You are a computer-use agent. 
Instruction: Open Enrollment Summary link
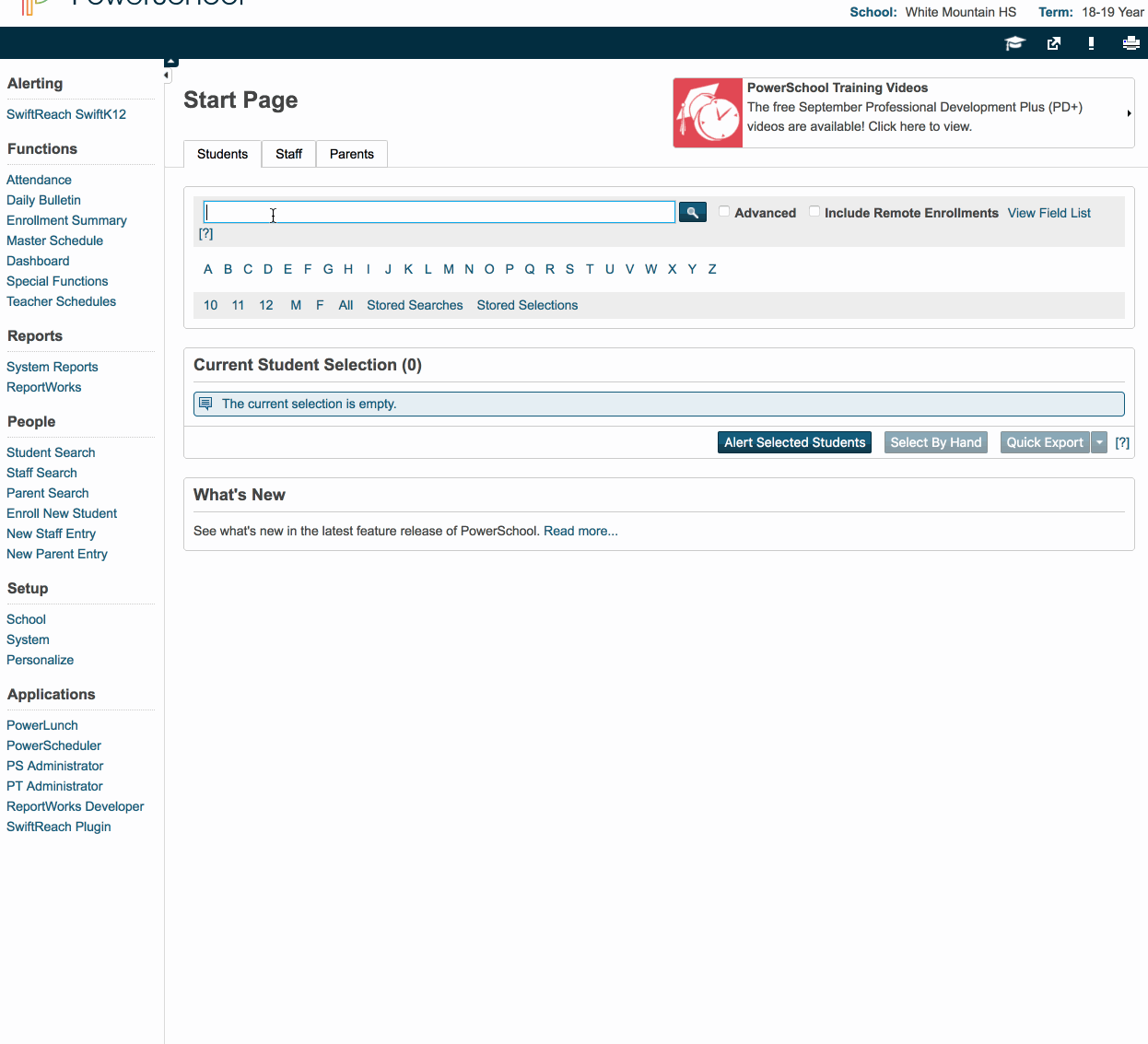pos(66,220)
